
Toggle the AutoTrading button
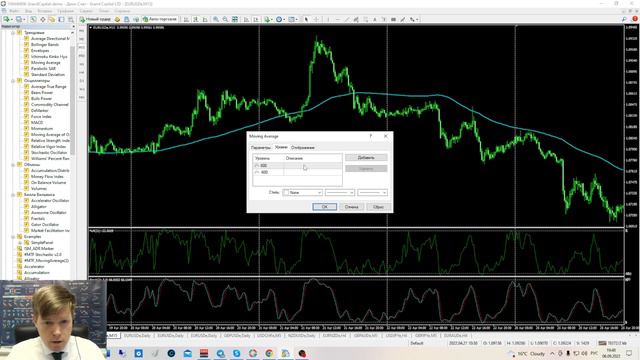click(160, 19)
